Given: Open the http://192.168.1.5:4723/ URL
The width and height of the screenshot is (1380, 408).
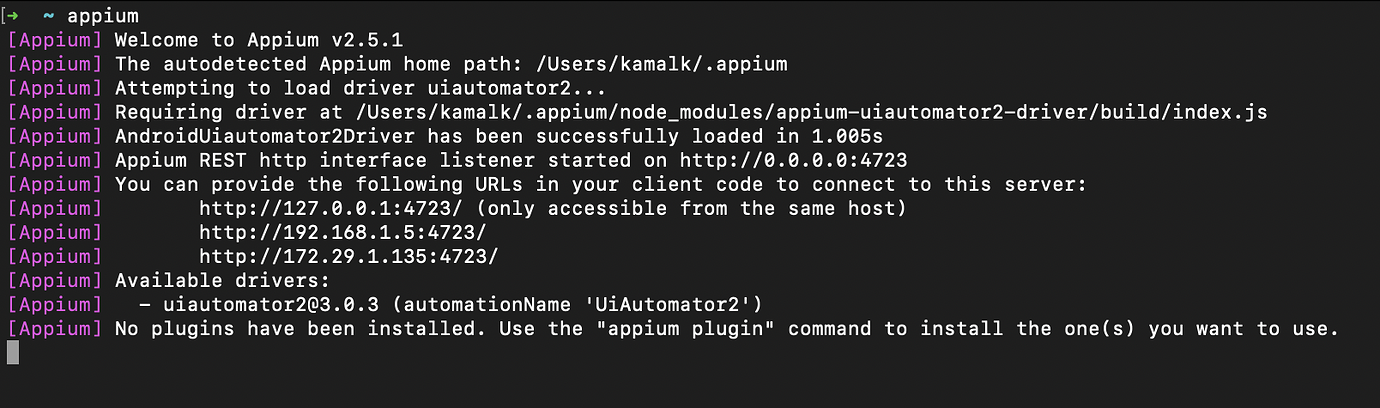Looking at the screenshot, I should pyautogui.click(x=343, y=232).
